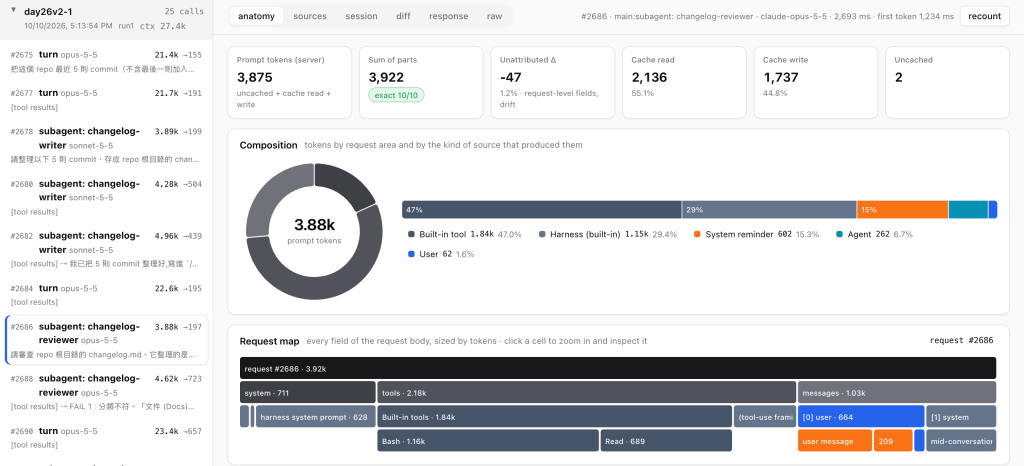
Task: Click the recount button
Action: pos(984,16)
